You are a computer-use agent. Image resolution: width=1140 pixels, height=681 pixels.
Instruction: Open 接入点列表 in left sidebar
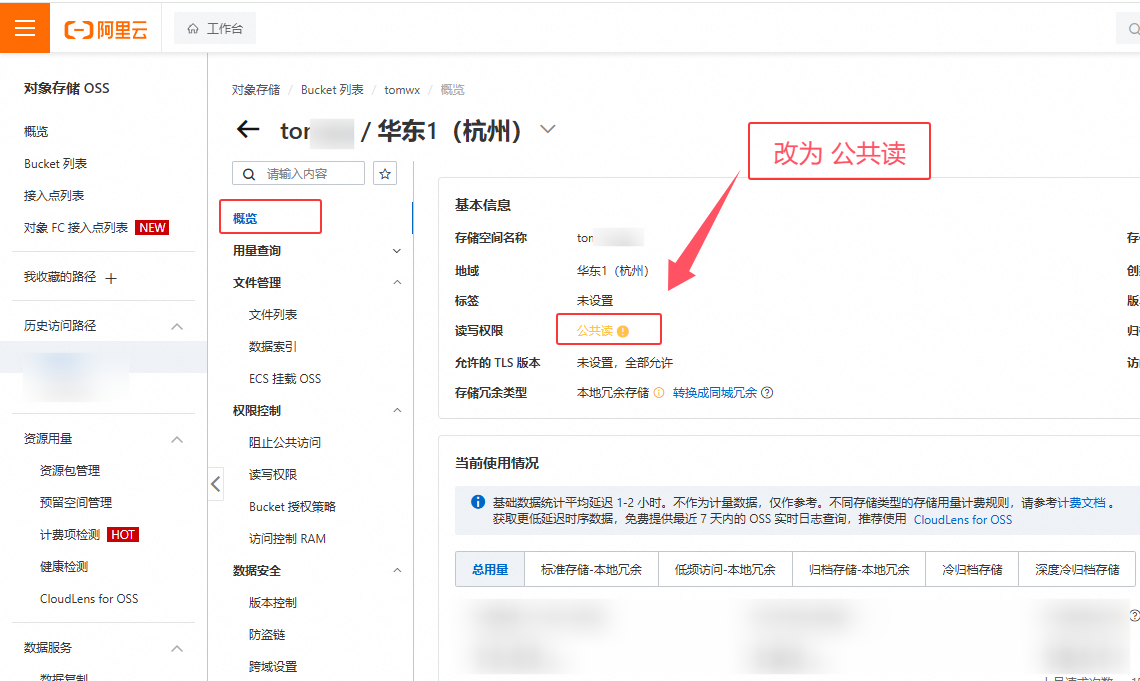(x=54, y=196)
